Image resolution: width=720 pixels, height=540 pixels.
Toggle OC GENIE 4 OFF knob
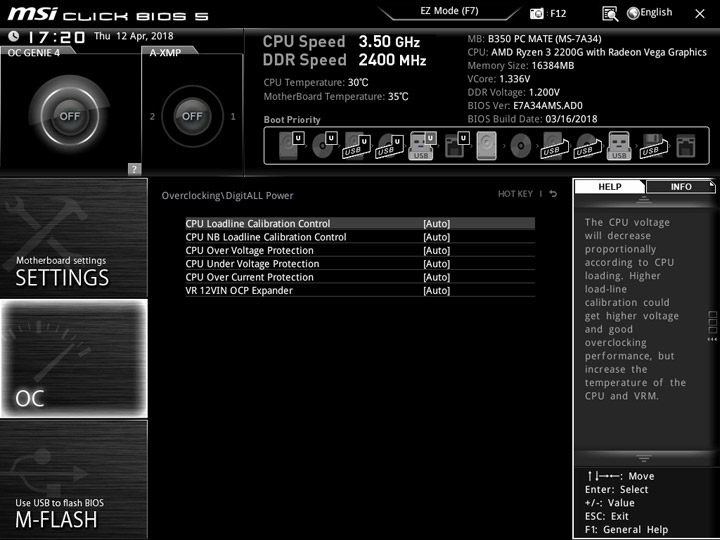pyautogui.click(x=70, y=116)
